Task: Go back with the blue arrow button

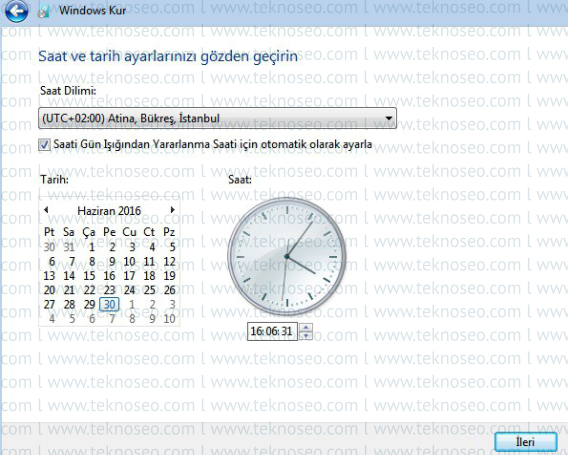Action: 16,11
